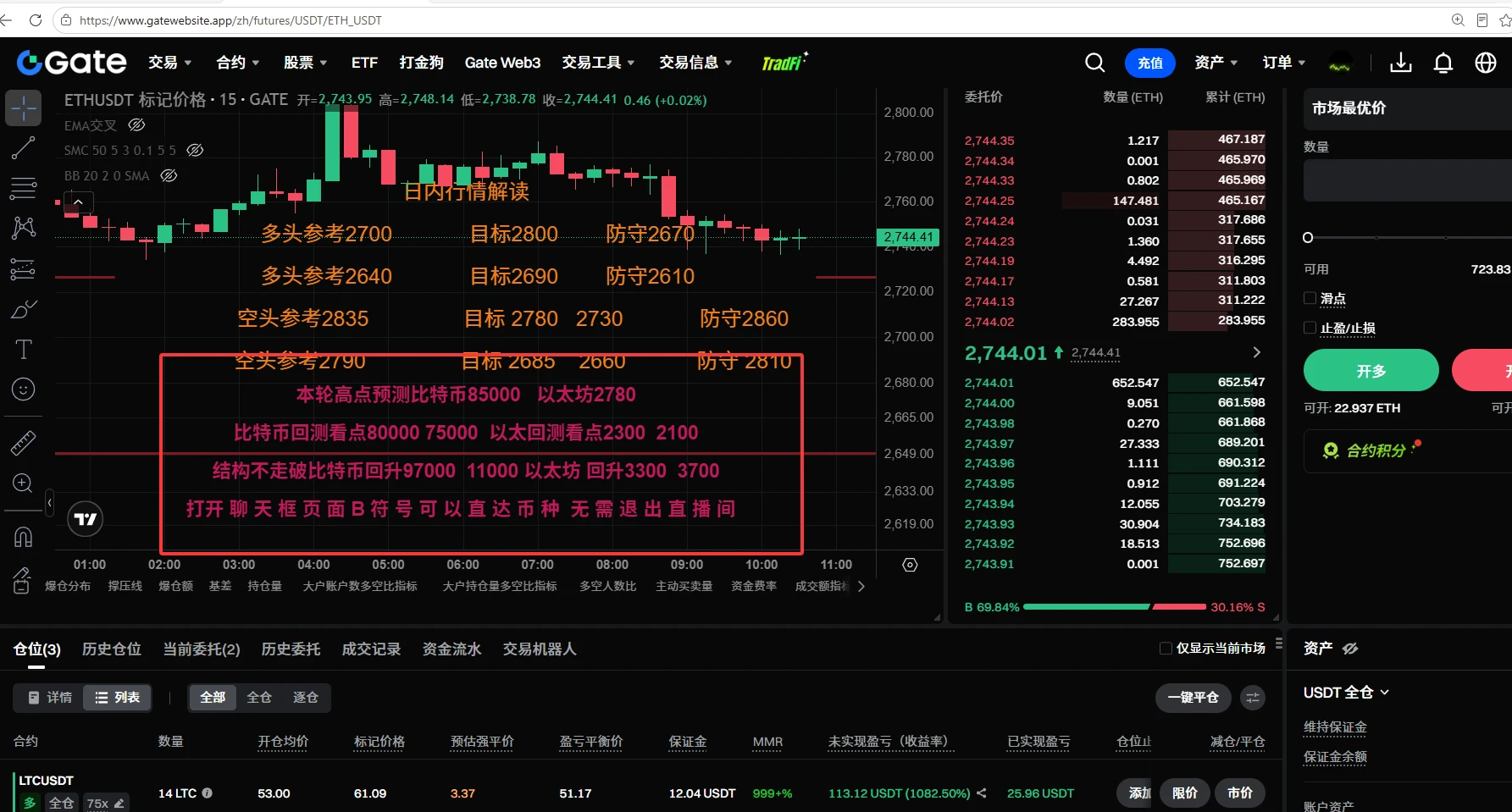
Task: Toggle the magnet snap tool
Action: (23, 537)
